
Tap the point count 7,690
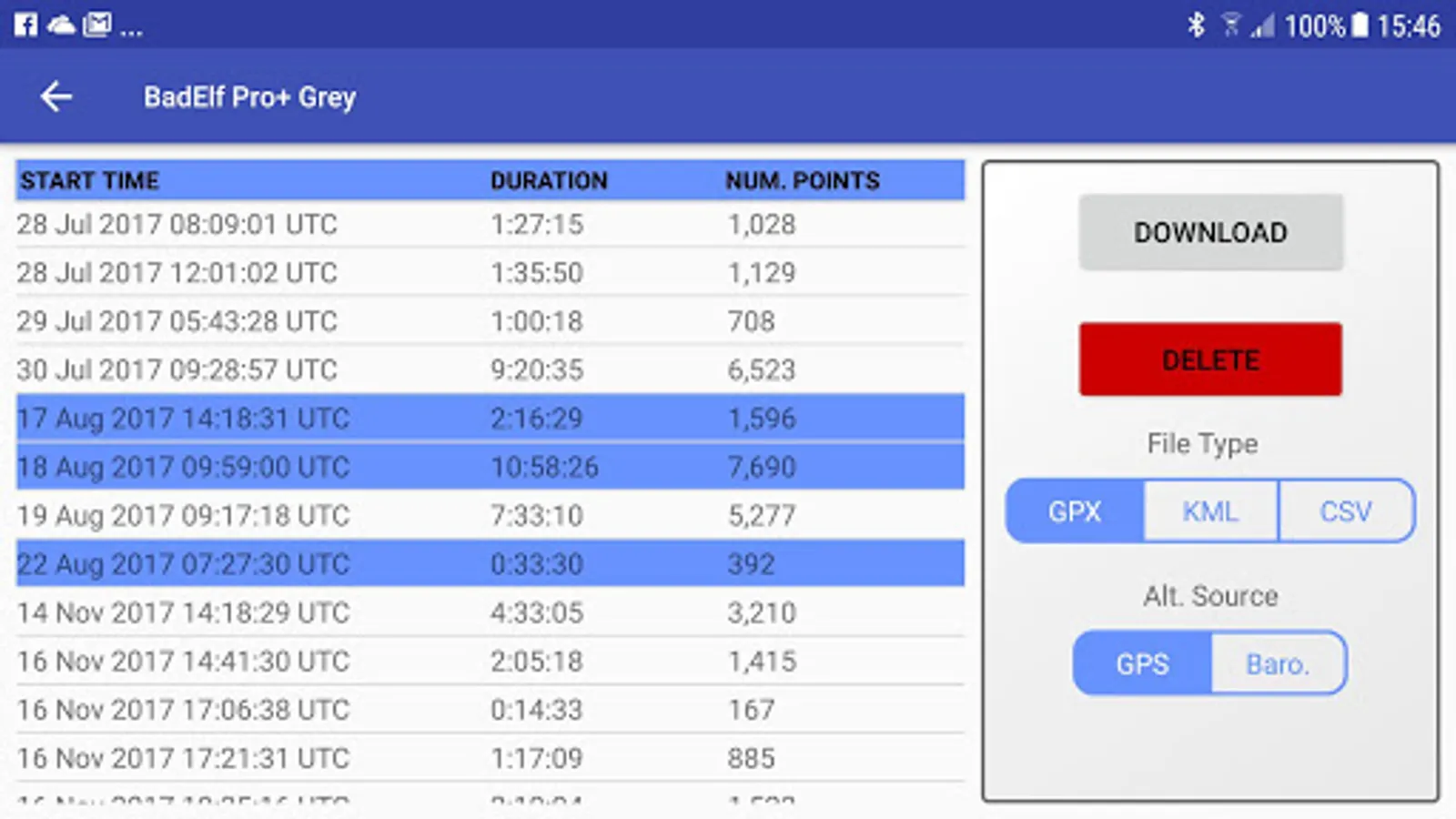pos(762,467)
